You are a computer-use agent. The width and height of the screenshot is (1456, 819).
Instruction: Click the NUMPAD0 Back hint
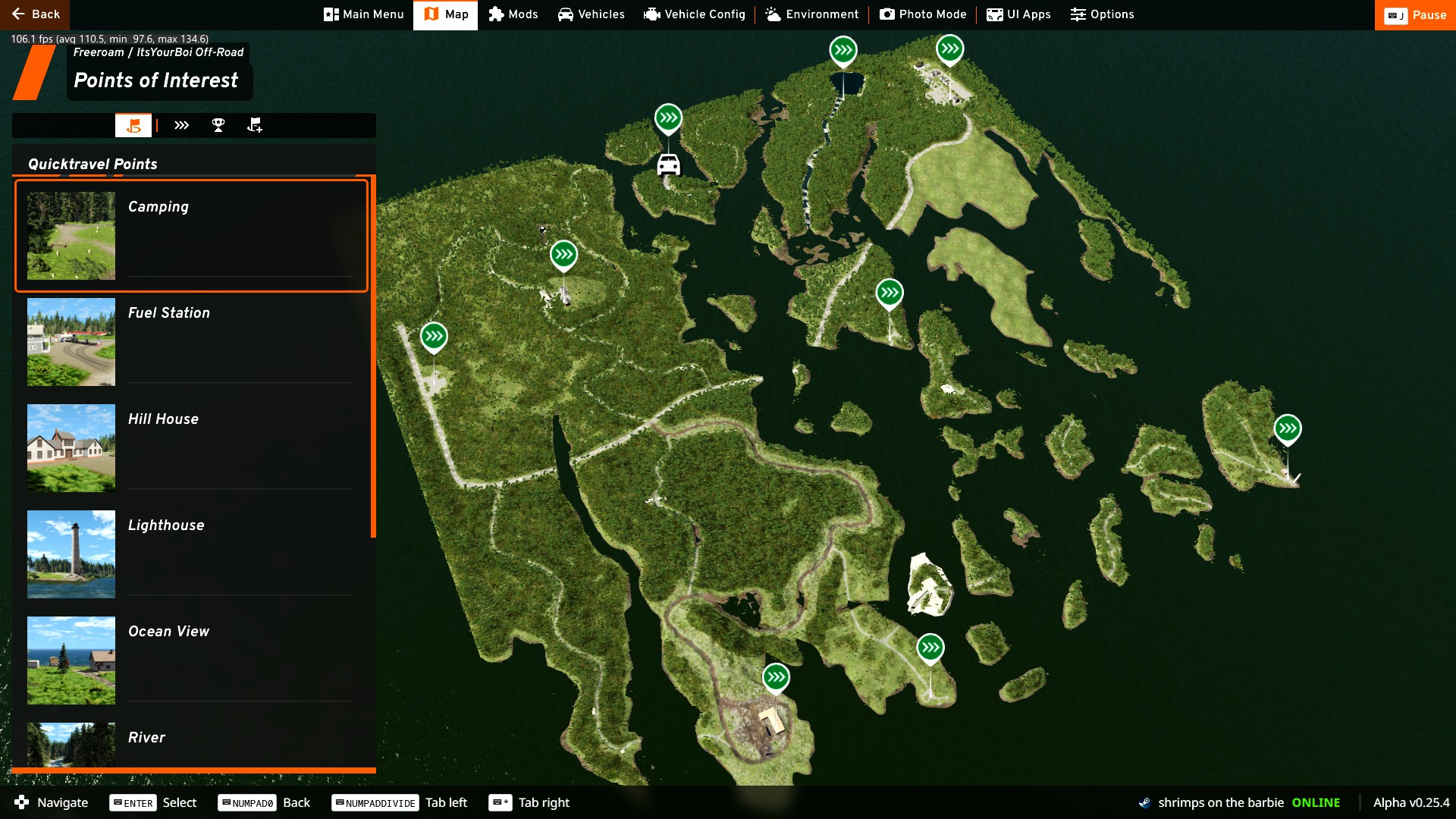coord(264,802)
